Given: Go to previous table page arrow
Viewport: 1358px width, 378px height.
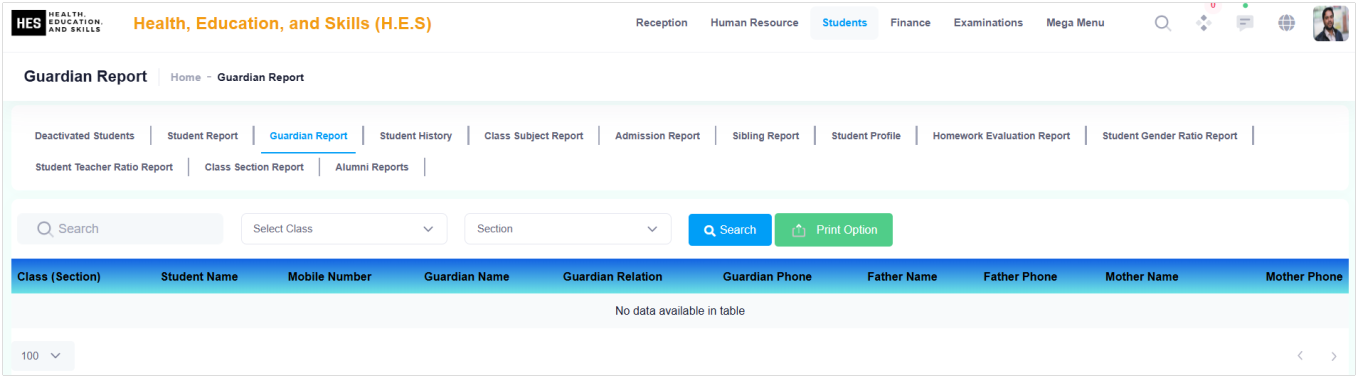Looking at the screenshot, I should pyautogui.click(x=1300, y=356).
